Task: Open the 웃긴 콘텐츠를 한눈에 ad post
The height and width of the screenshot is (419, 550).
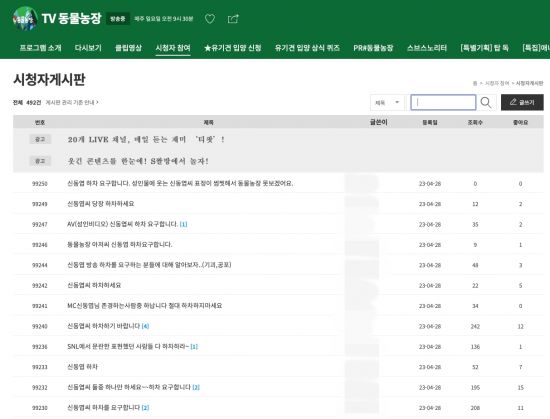Action: click(x=138, y=161)
